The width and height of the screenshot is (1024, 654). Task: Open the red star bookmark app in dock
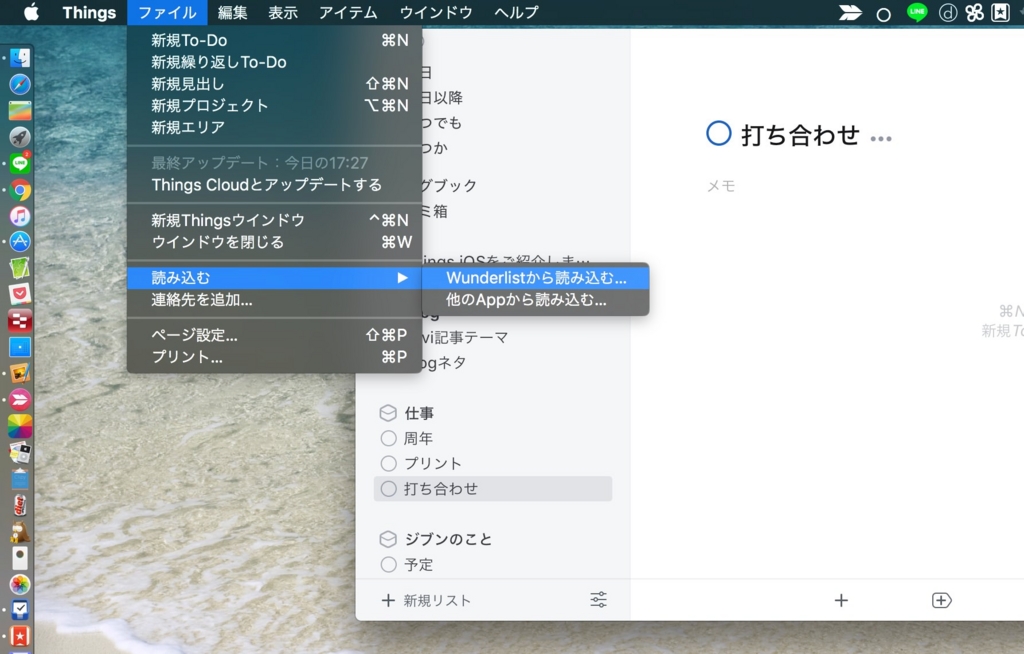(20, 636)
